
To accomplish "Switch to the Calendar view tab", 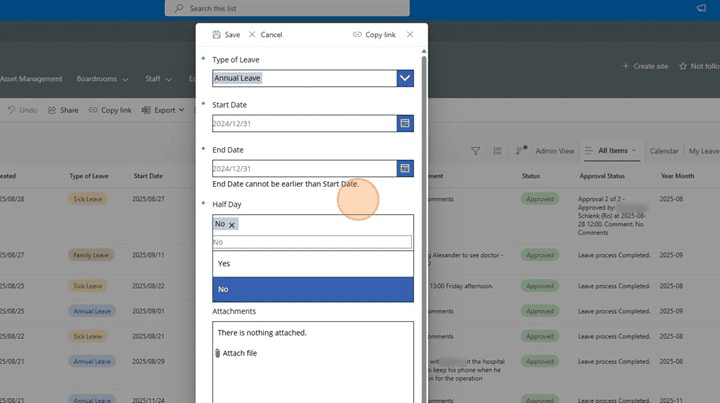I will pyautogui.click(x=664, y=151).
